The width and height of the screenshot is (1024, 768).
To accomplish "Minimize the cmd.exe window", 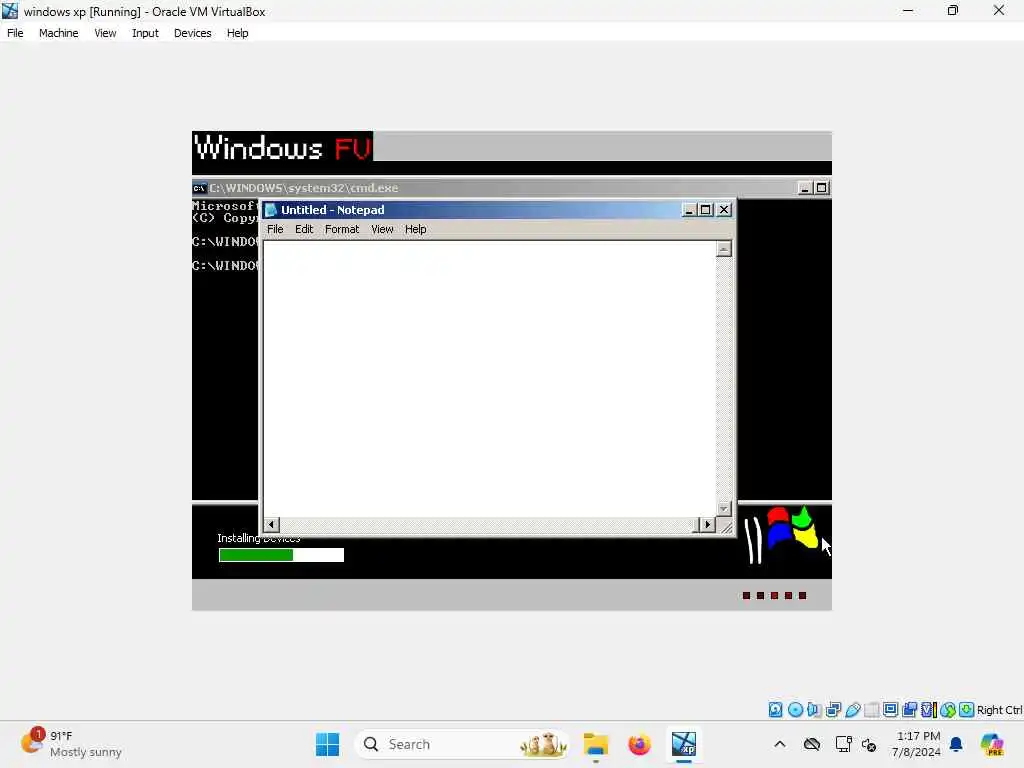I will [x=805, y=188].
